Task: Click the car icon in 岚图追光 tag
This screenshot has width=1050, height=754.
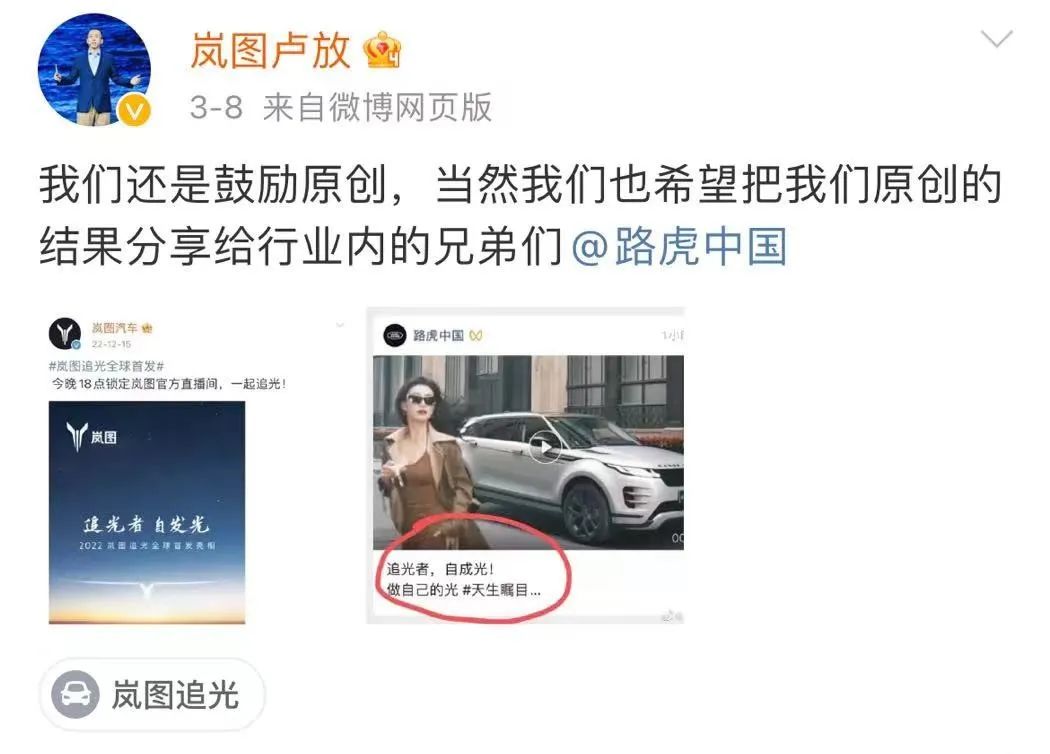Action: click(x=76, y=694)
